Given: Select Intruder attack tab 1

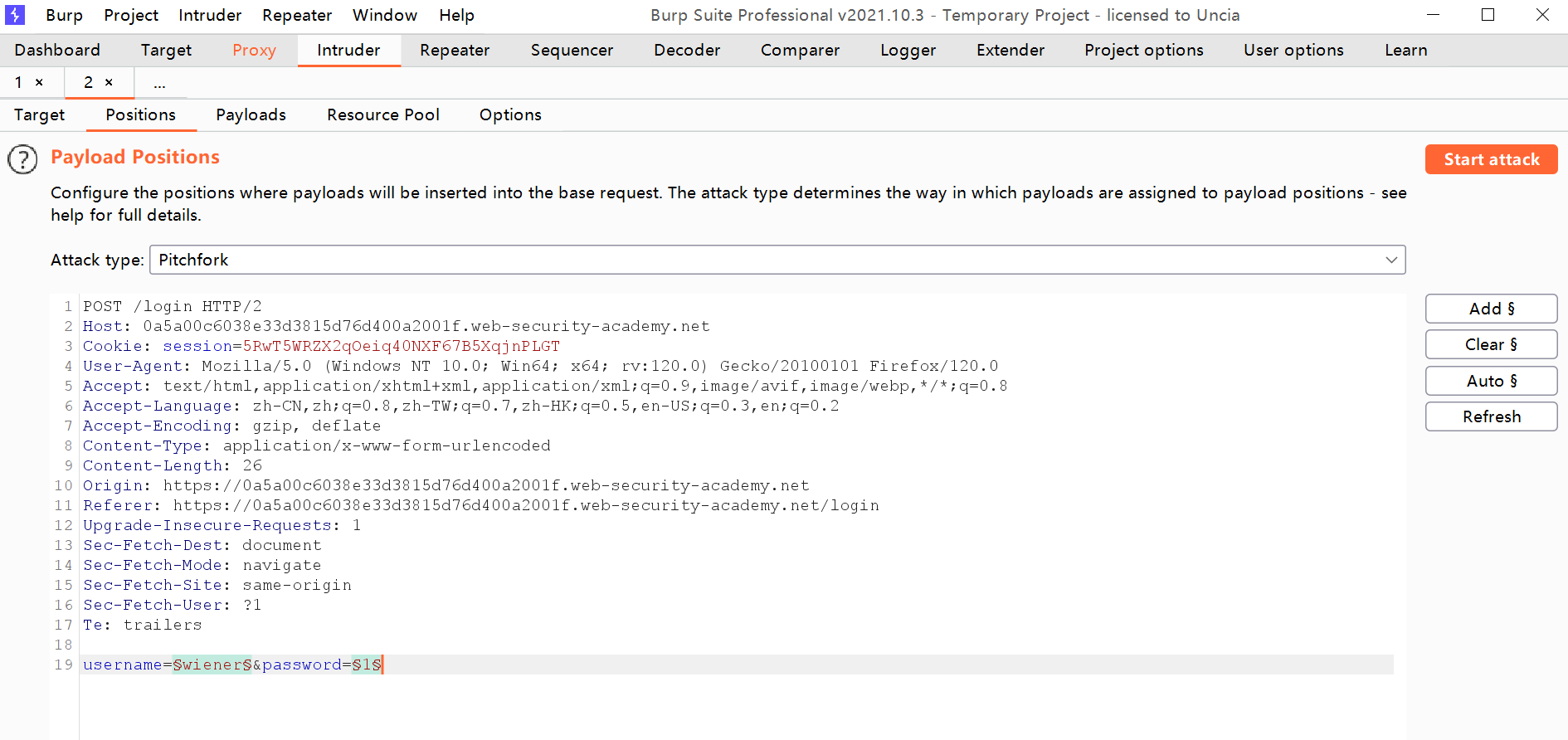Looking at the screenshot, I should point(18,82).
